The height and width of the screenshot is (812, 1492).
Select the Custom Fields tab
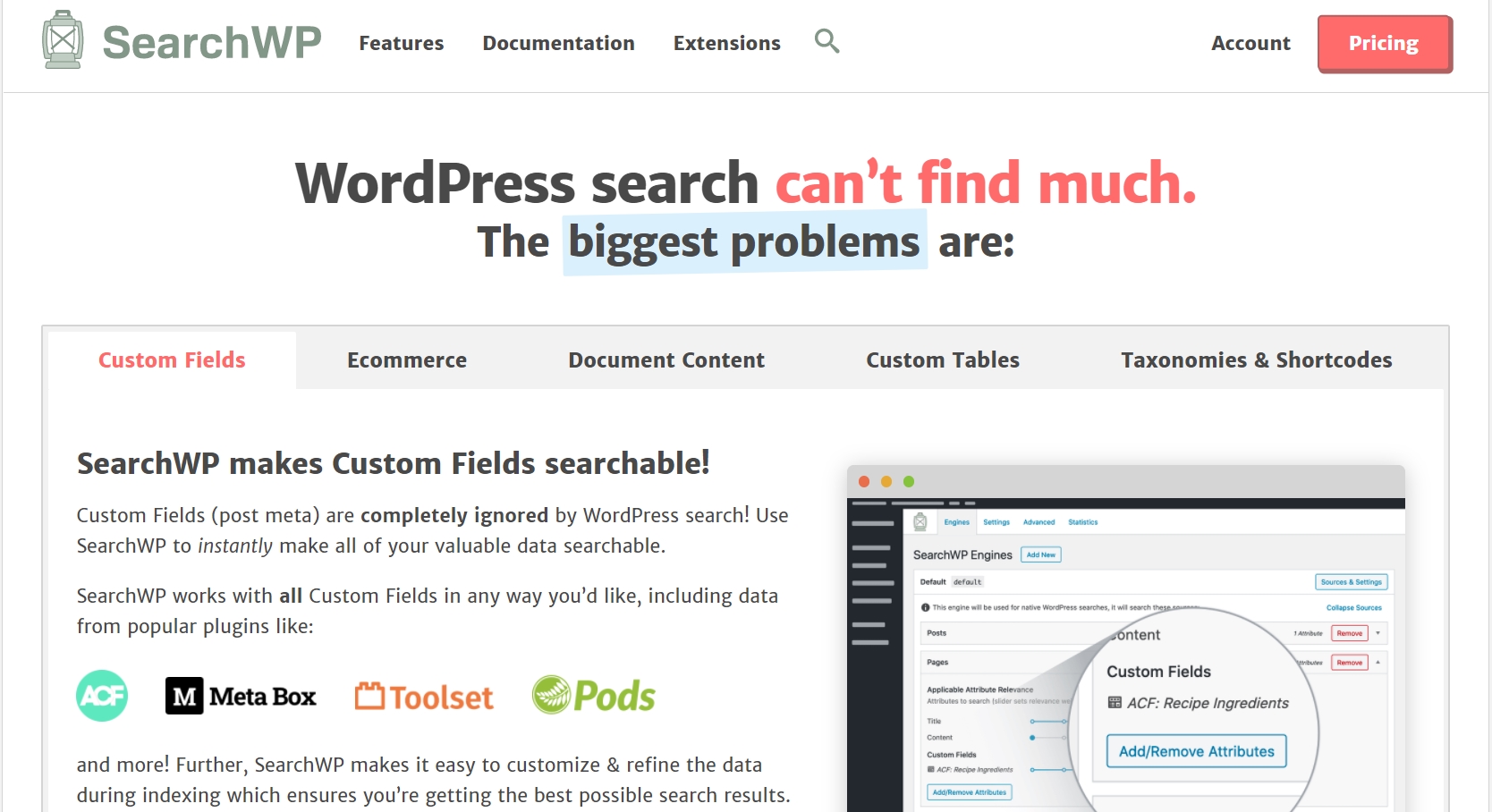pos(172,360)
